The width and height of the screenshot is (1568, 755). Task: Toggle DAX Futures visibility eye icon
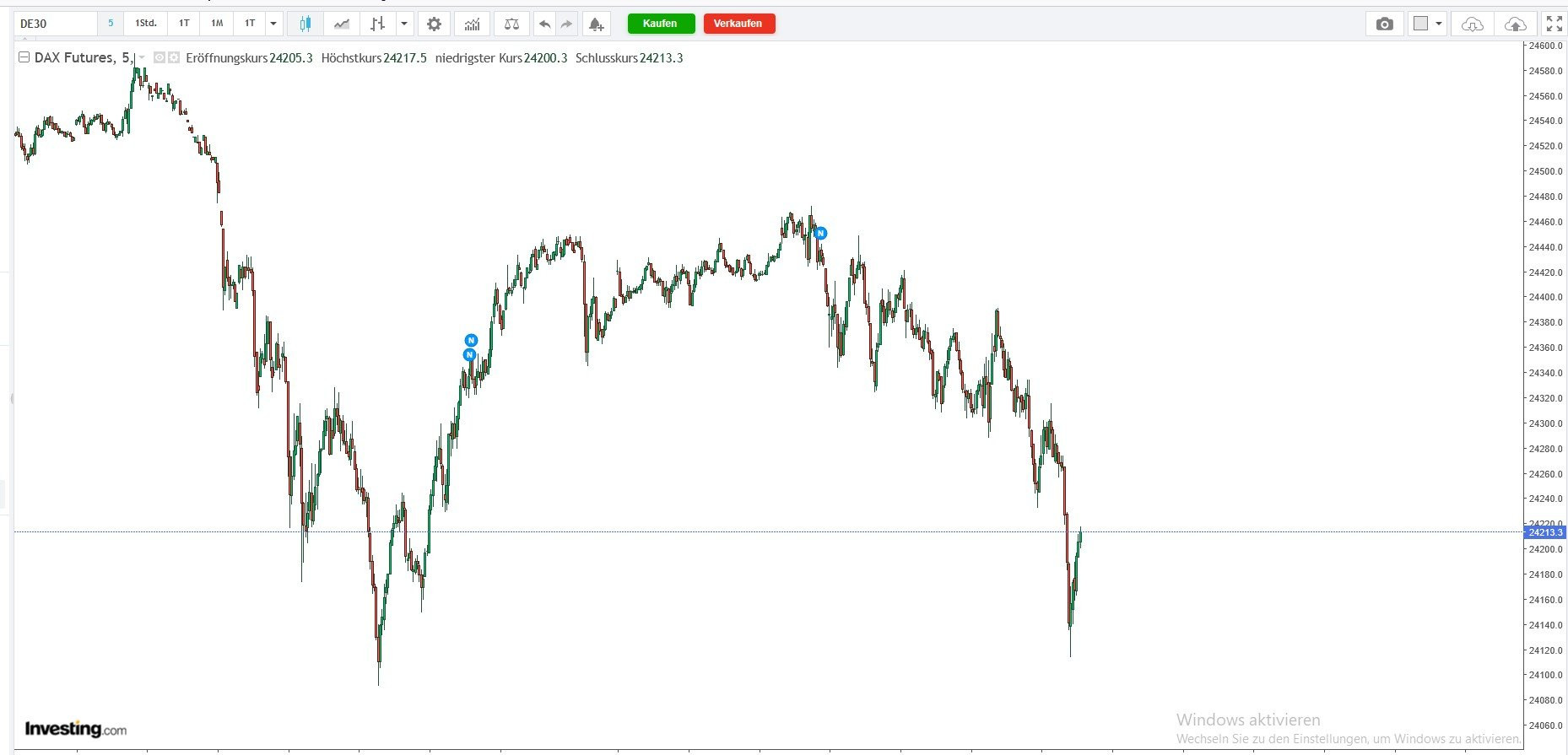click(160, 57)
